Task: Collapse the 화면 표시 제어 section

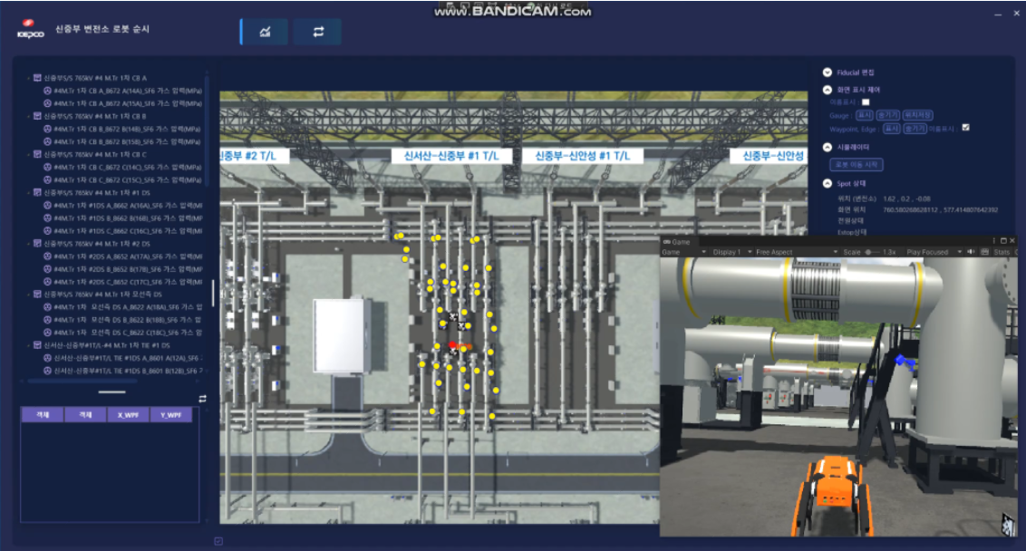Action: click(x=827, y=90)
